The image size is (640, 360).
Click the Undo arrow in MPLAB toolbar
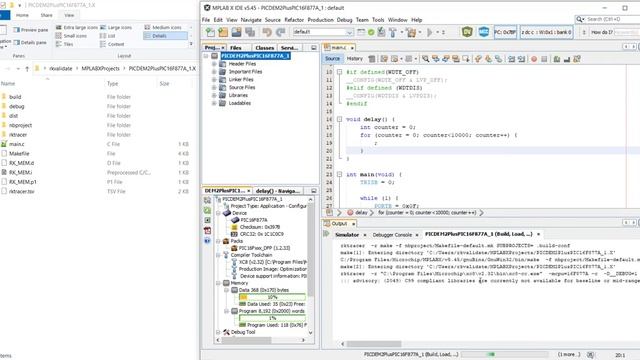[x=267, y=32]
